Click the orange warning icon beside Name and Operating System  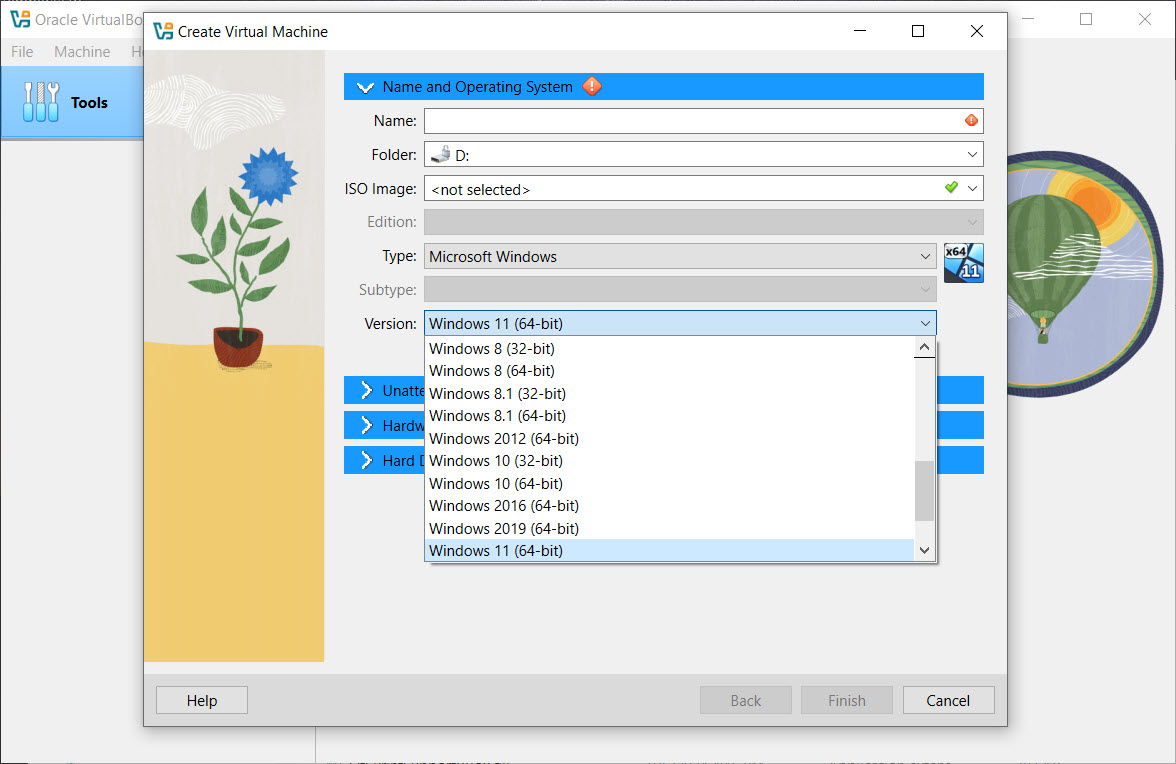[592, 86]
